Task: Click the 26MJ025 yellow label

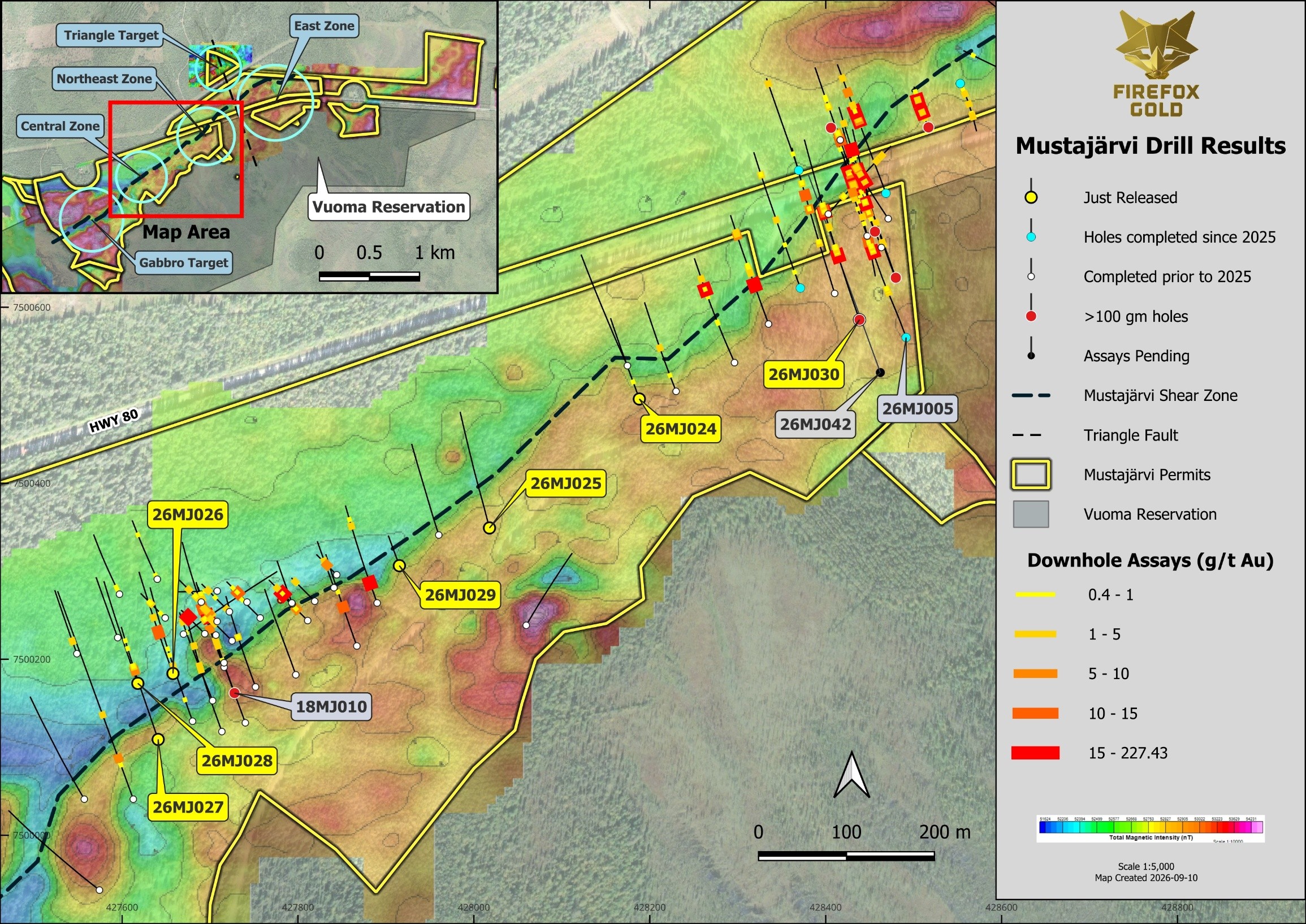Action: [565, 483]
